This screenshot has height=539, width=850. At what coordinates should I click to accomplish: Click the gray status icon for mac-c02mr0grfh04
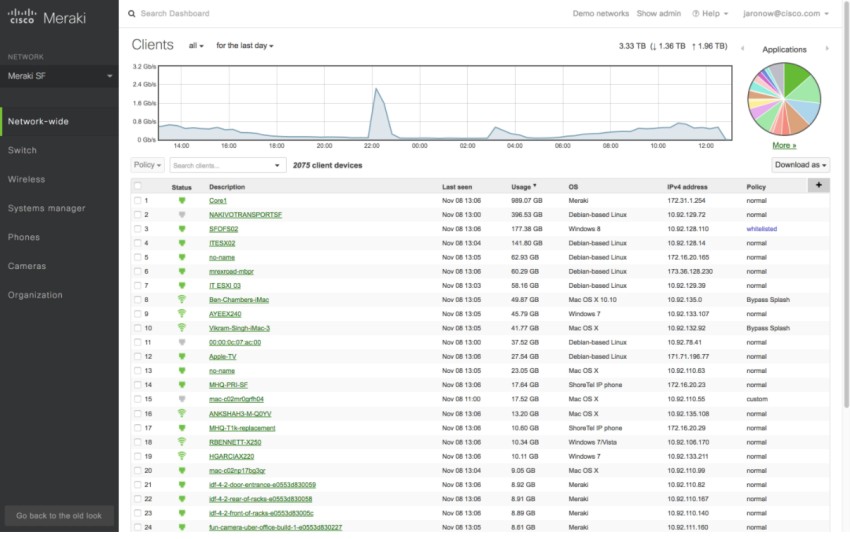point(182,399)
